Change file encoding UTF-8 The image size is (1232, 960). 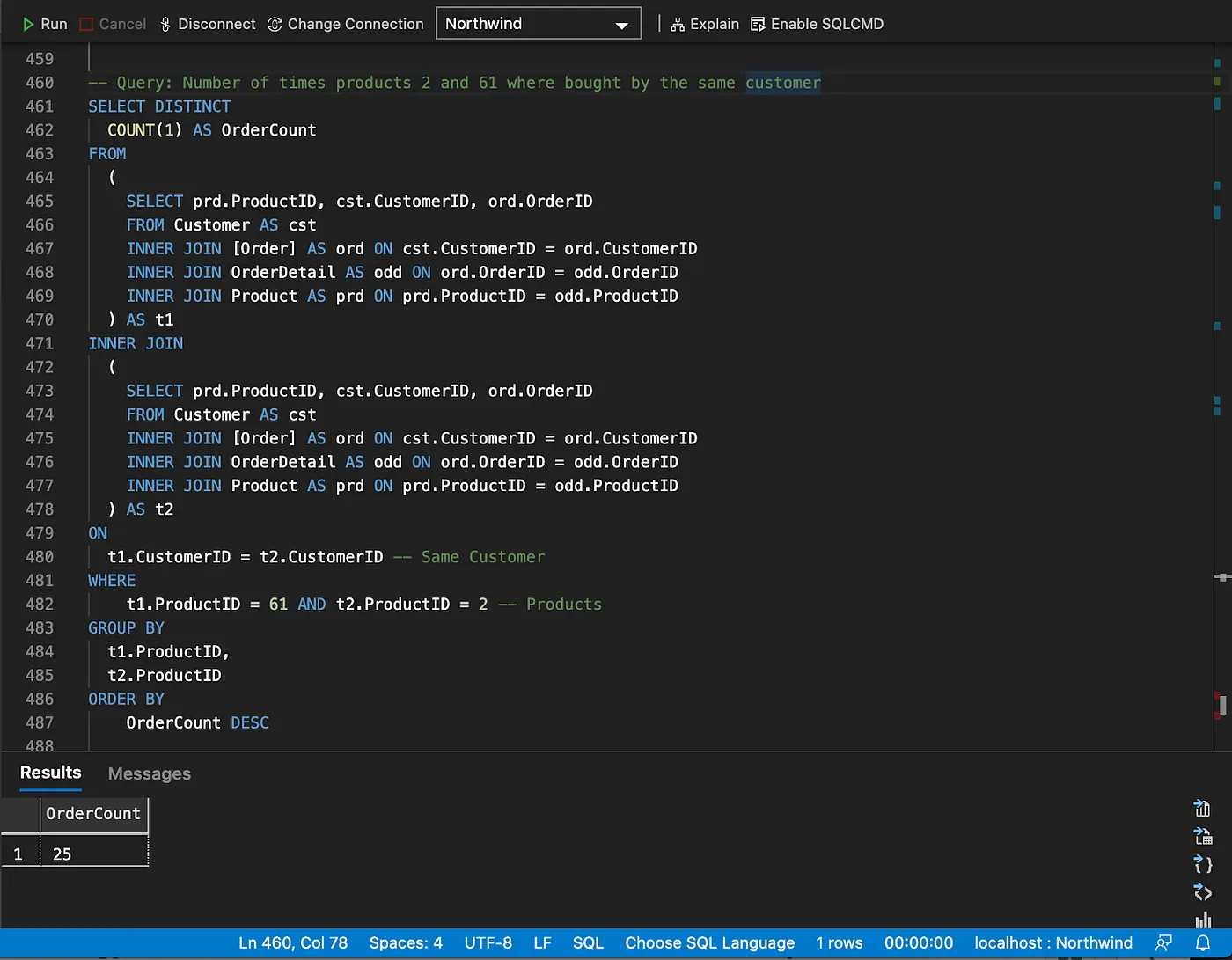488,943
